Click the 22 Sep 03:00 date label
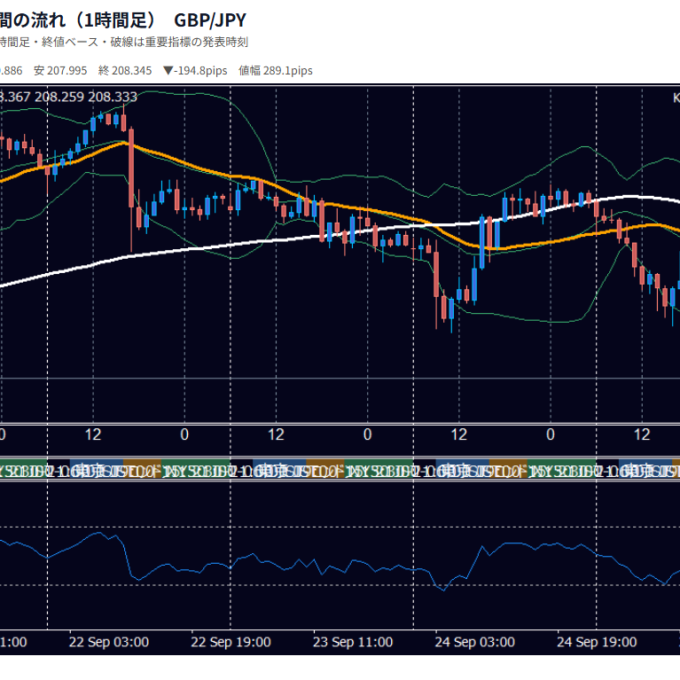 click(109, 642)
